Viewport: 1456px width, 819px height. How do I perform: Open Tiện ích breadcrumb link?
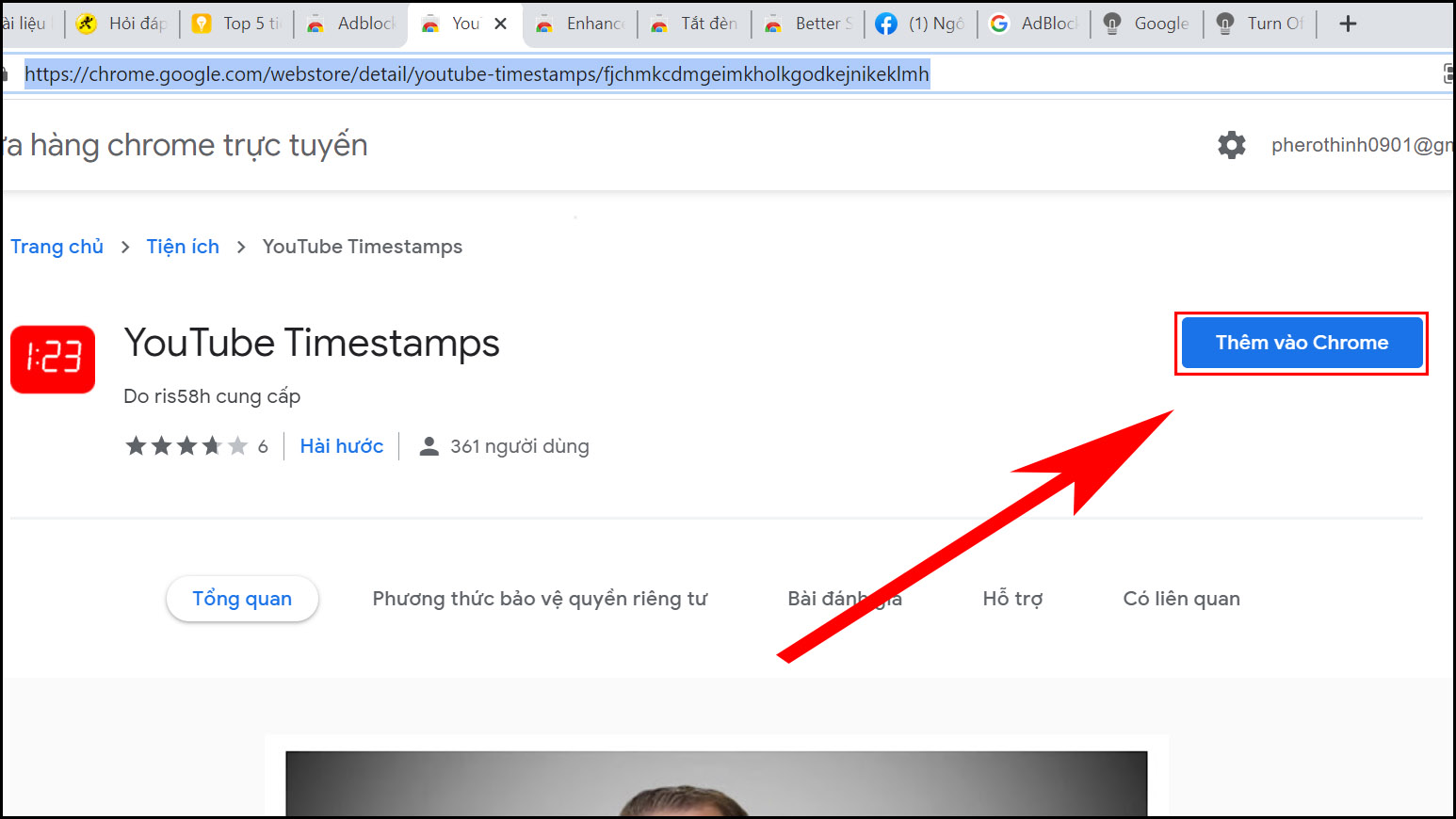183,247
